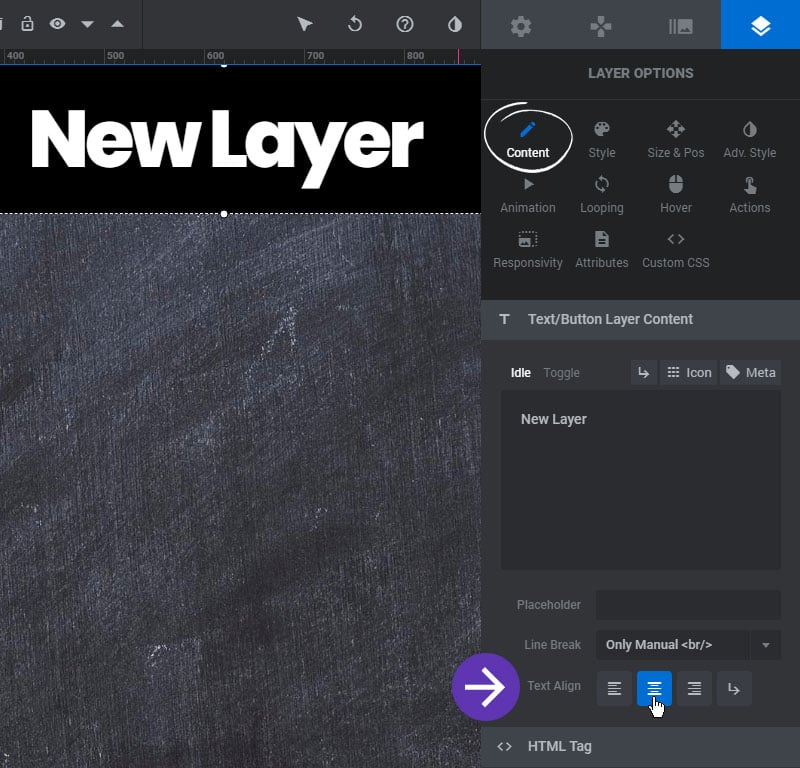Open Size & Pos options
Screen dimensions: 800x768
point(676,139)
